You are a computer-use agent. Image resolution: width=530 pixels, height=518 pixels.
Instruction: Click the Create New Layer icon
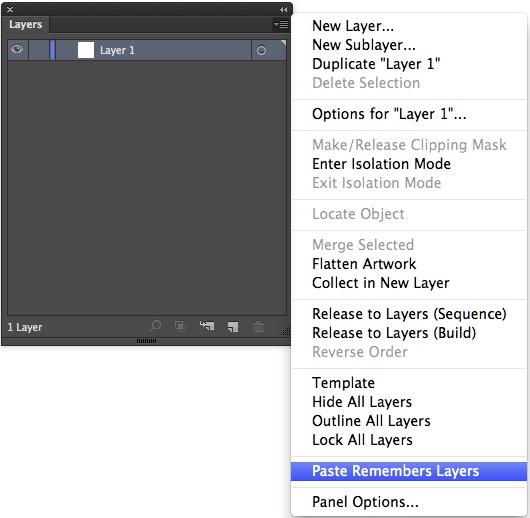[x=233, y=327]
